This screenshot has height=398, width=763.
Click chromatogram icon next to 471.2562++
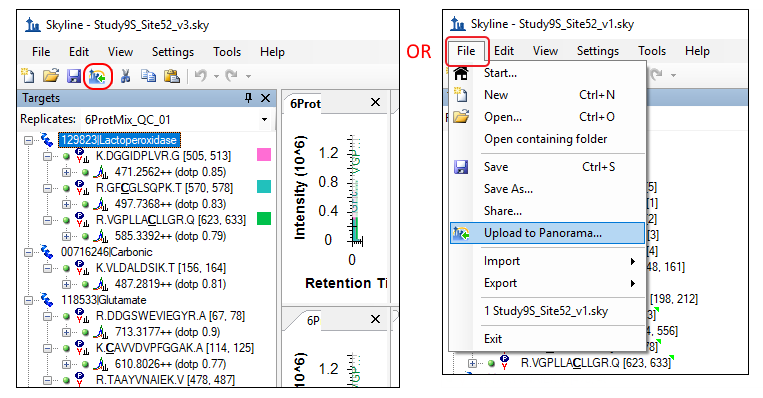[x=101, y=172]
